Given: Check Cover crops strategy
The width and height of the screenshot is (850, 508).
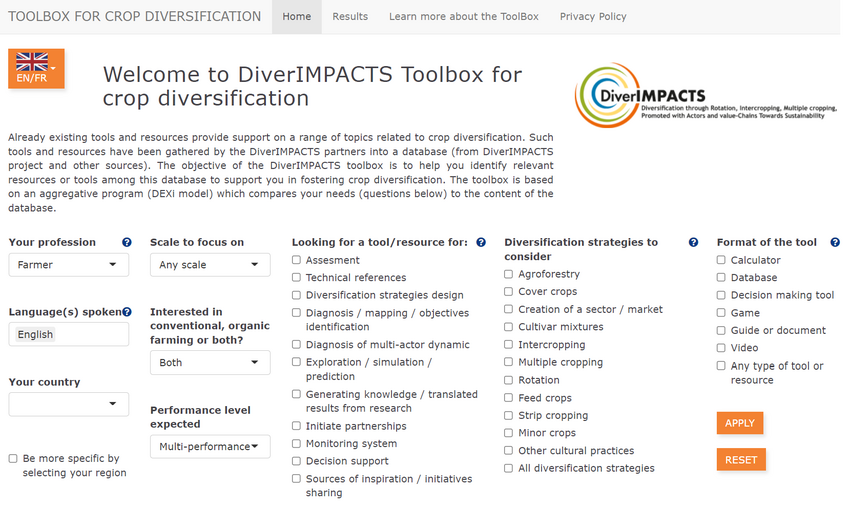Looking at the screenshot, I should pyautogui.click(x=508, y=292).
